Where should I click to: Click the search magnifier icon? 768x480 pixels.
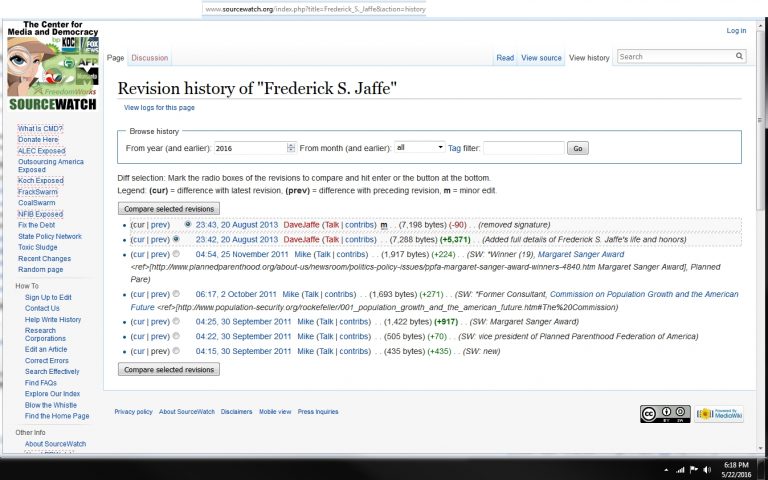point(740,57)
